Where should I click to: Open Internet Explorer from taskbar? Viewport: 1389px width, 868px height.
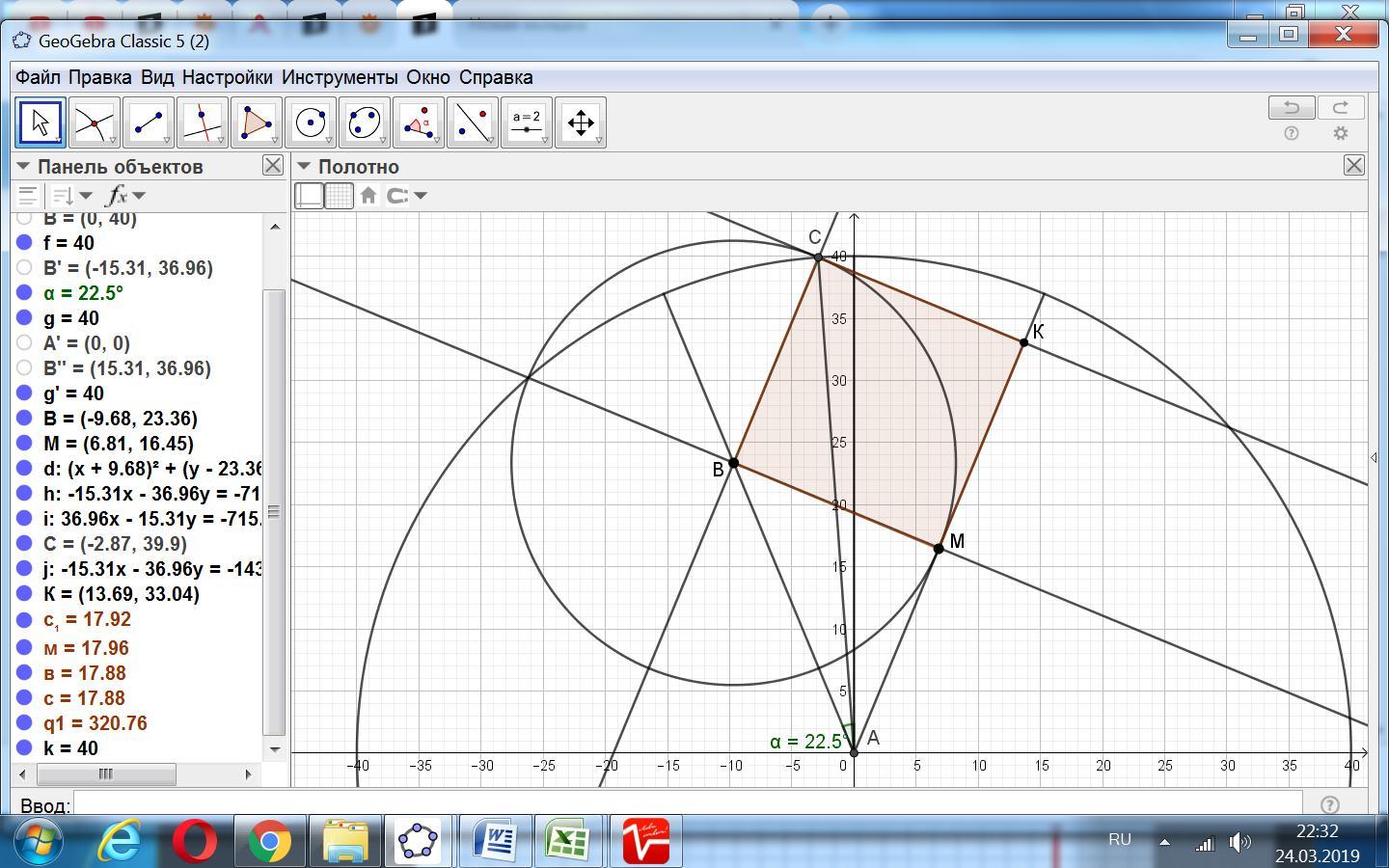pyautogui.click(x=121, y=842)
